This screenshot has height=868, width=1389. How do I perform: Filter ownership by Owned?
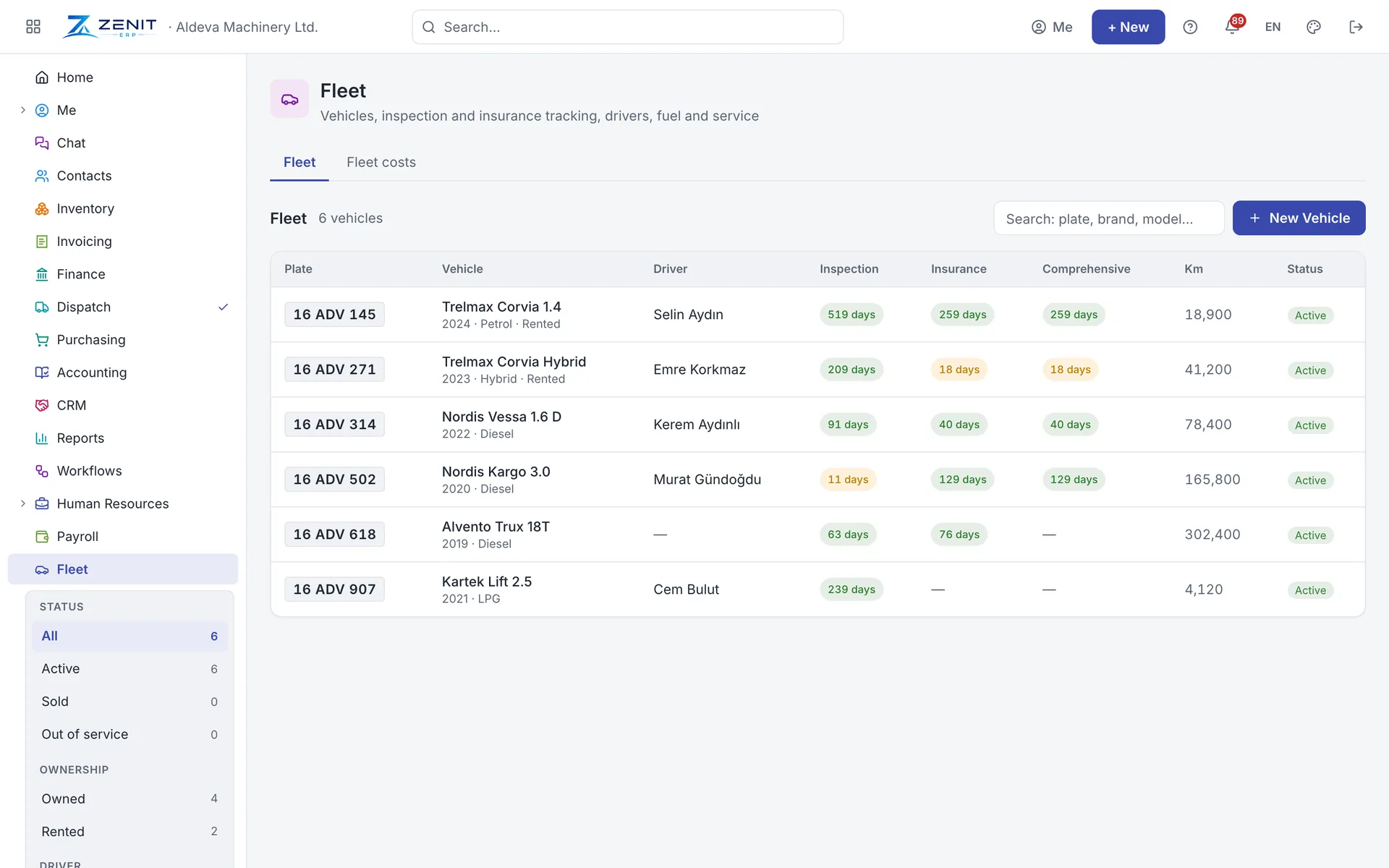[x=129, y=799]
